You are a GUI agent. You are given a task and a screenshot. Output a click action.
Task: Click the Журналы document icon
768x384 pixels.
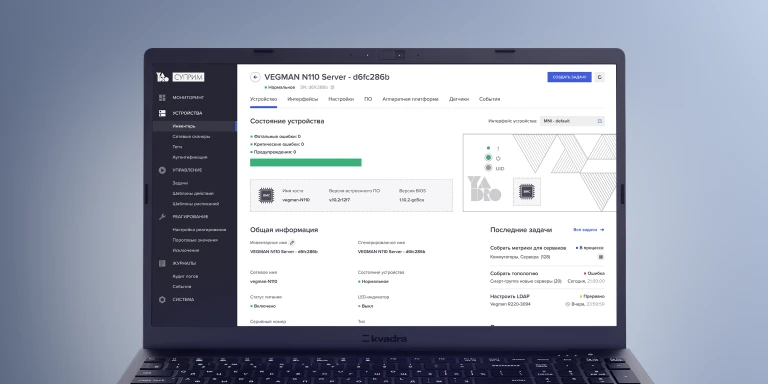[x=162, y=264]
